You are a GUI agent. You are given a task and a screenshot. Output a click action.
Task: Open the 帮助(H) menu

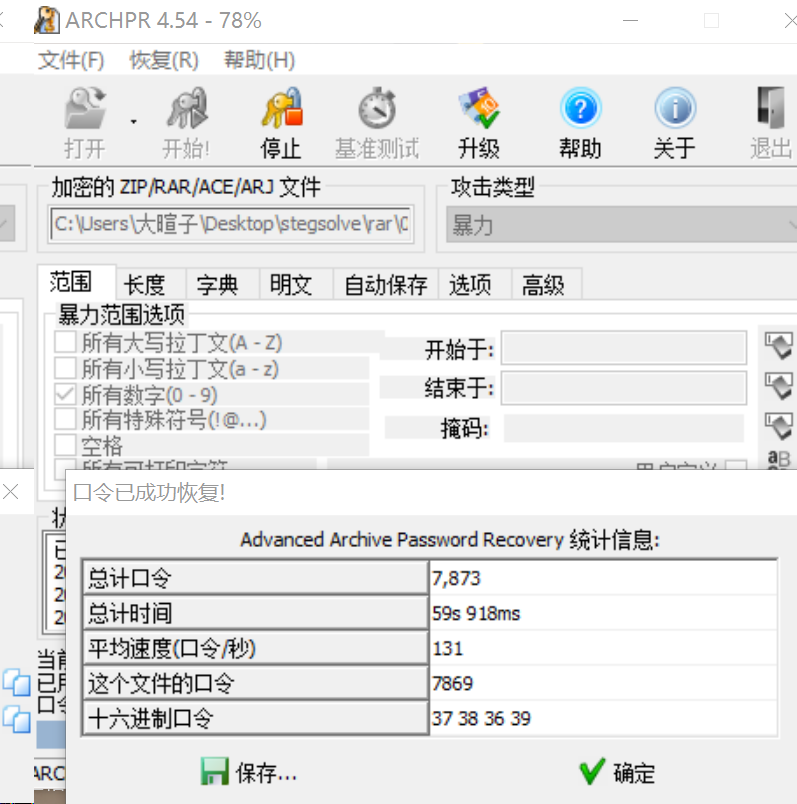260,60
